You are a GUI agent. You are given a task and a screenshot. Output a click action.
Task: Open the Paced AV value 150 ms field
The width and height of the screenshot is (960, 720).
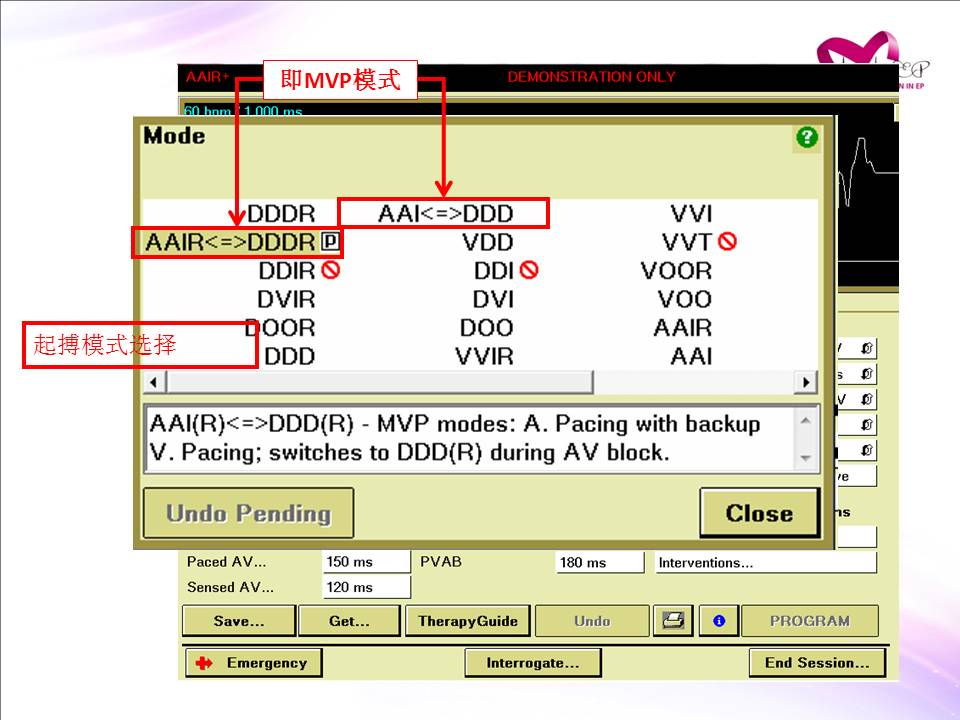pyautogui.click(x=366, y=561)
